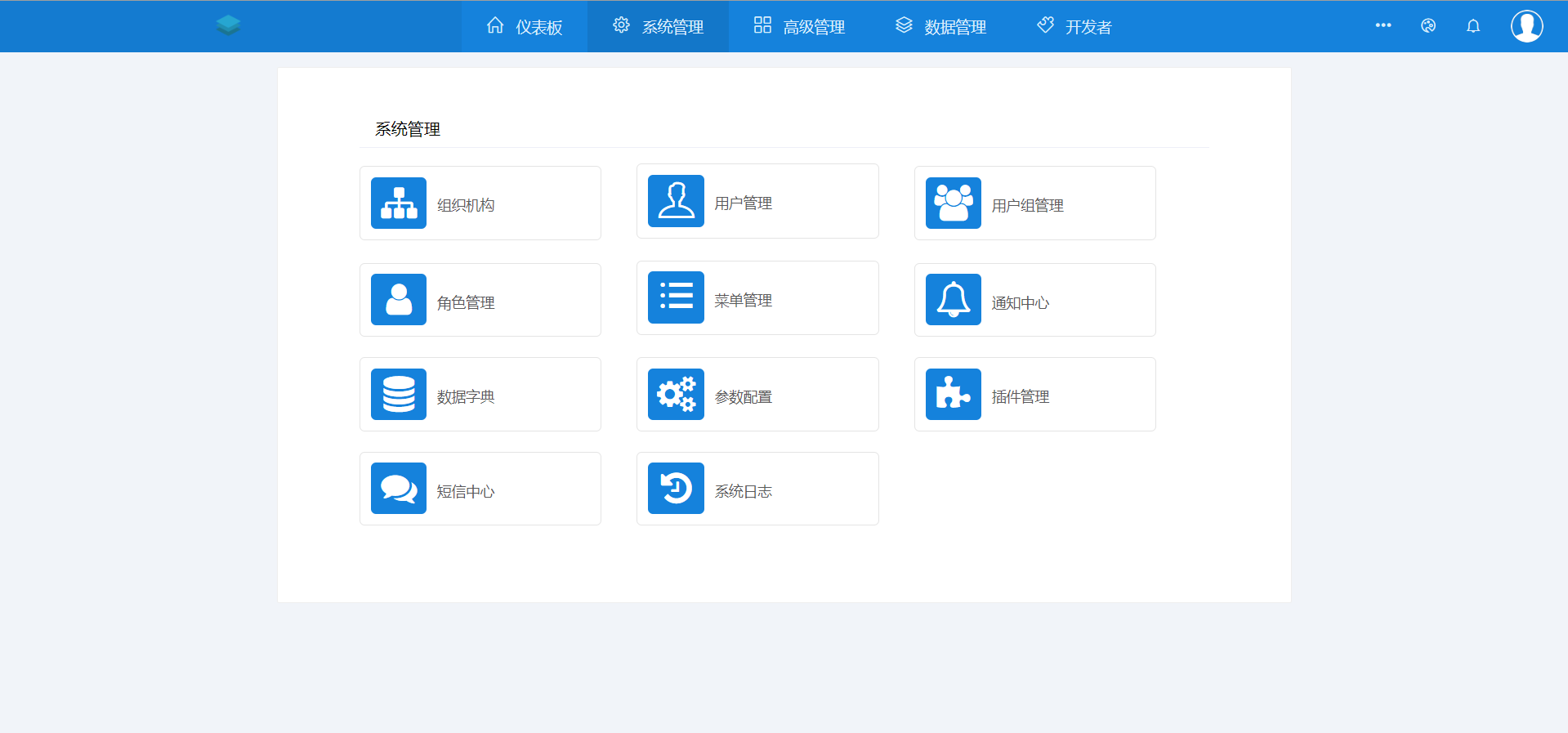1568x733 pixels.
Task: Open notifications bell in top bar
Action: (x=1472, y=26)
